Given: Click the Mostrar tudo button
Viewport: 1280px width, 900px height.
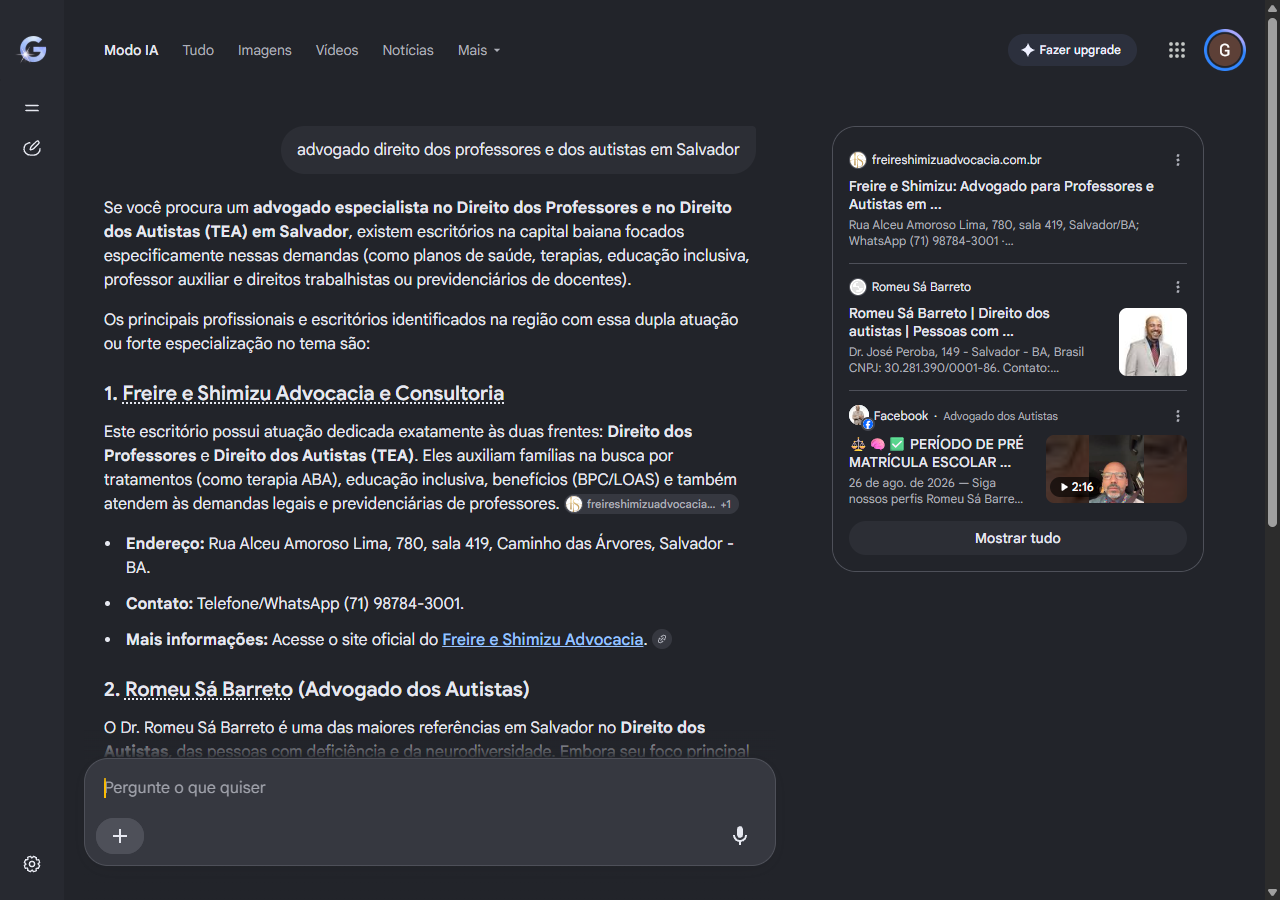Looking at the screenshot, I should click(x=1018, y=538).
